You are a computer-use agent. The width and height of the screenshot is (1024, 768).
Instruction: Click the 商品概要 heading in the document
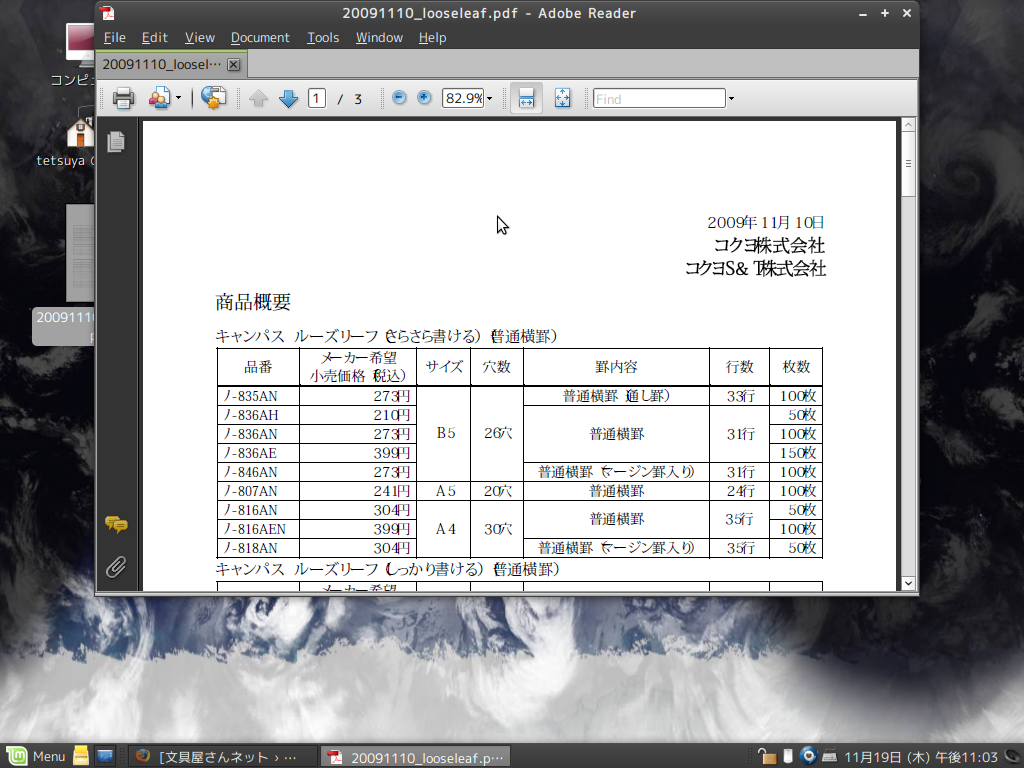coord(253,302)
